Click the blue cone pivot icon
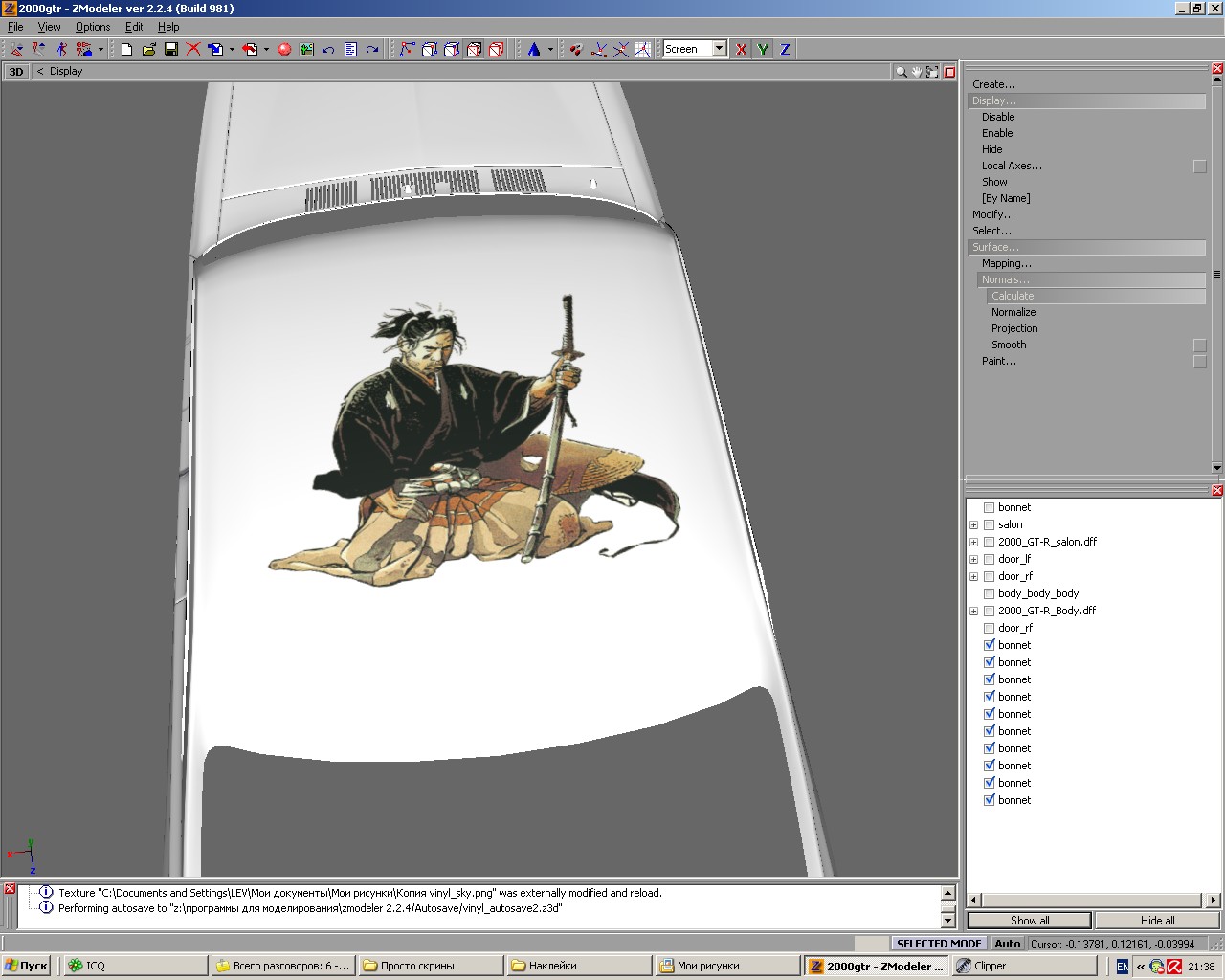Image resolution: width=1225 pixels, height=980 pixels. point(534,49)
